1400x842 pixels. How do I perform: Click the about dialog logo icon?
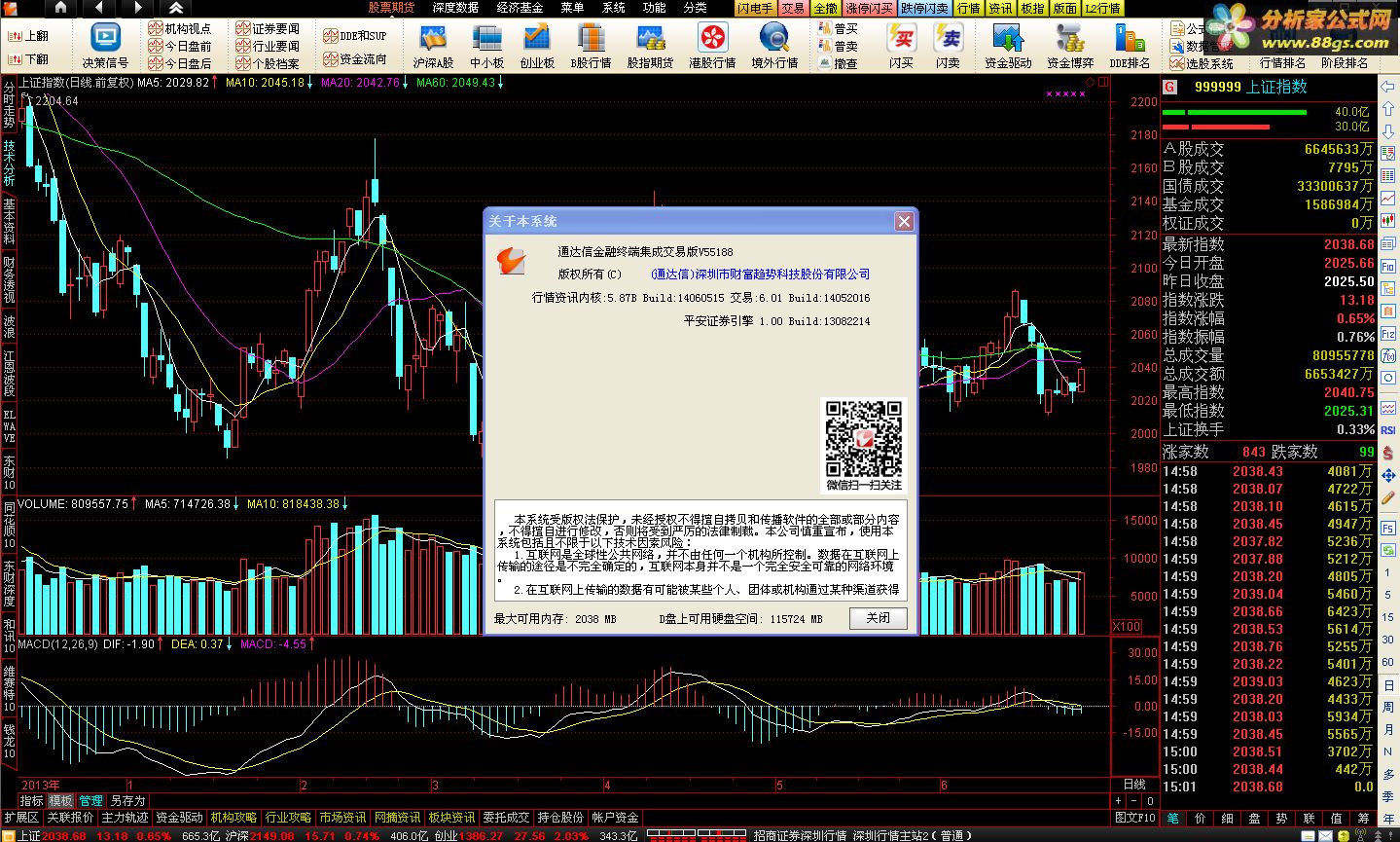point(511,261)
